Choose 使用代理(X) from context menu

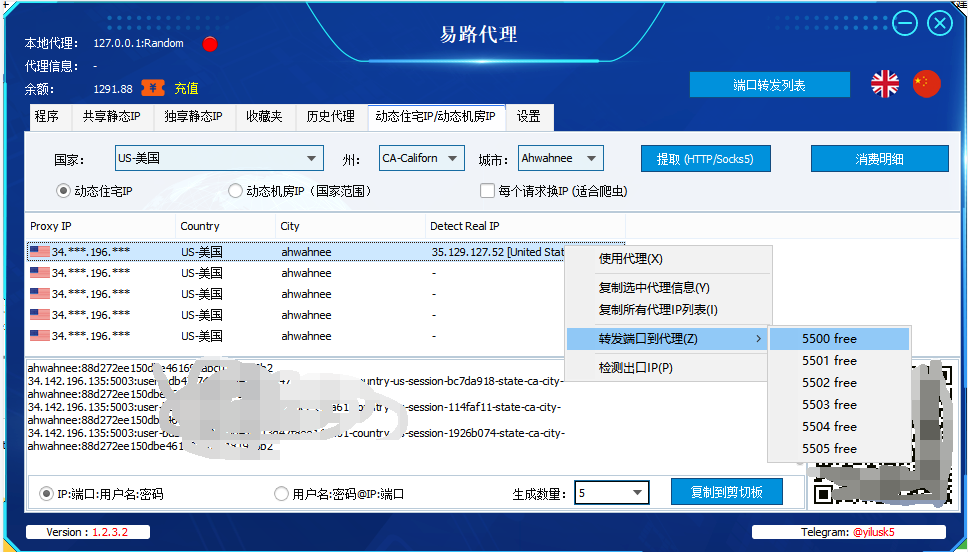tap(668, 259)
